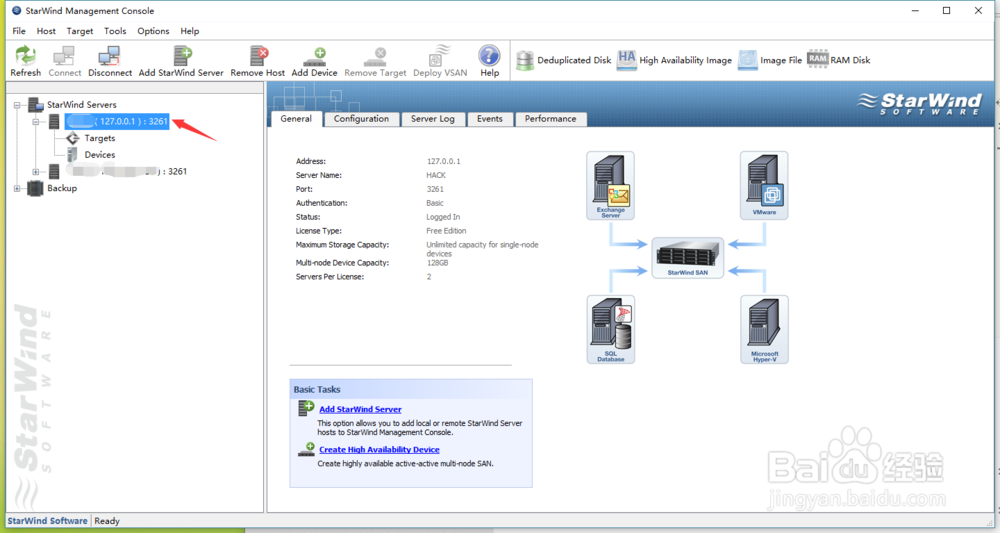
Task: Switch to the Configuration tab
Action: (361, 119)
